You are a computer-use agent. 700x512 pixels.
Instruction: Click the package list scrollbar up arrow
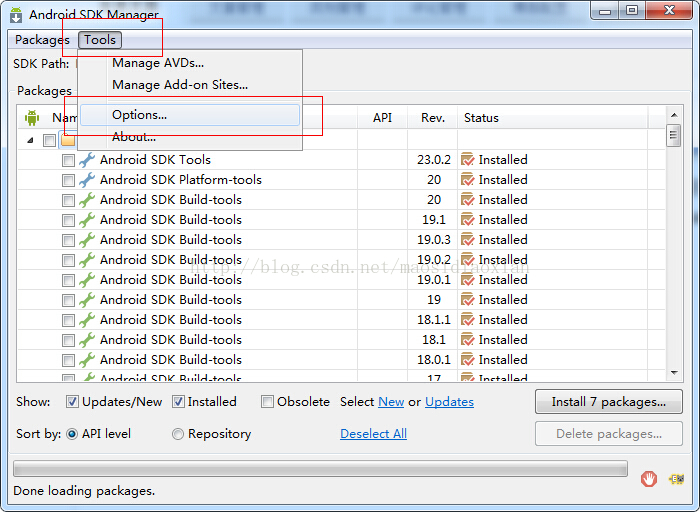tap(674, 115)
